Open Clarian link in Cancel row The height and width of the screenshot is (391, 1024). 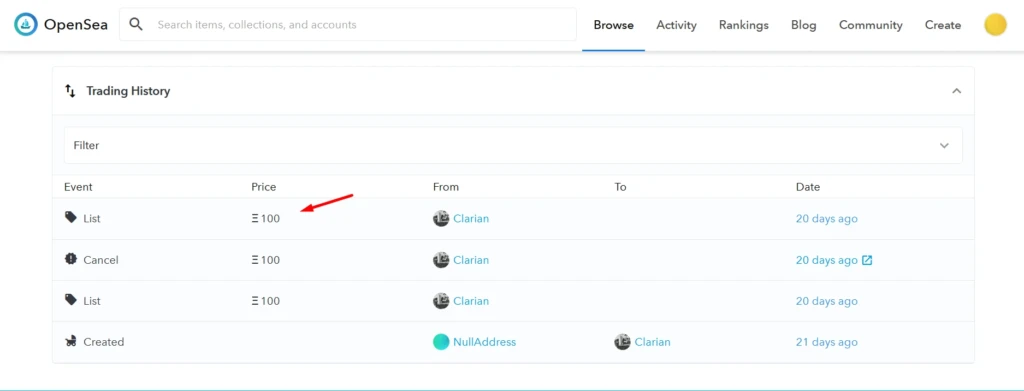pos(471,260)
